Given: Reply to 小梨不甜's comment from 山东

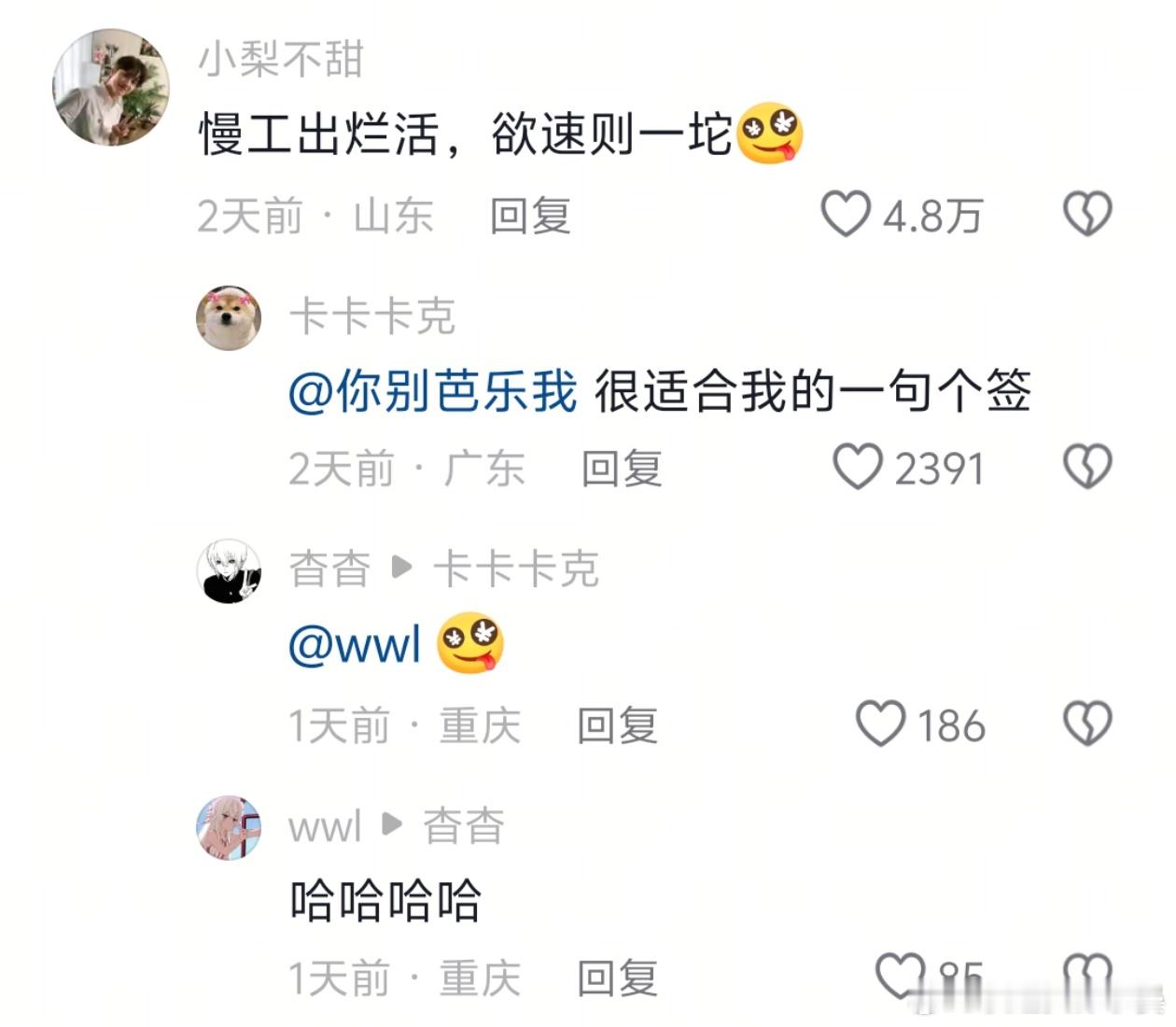Looking at the screenshot, I should [530, 216].
